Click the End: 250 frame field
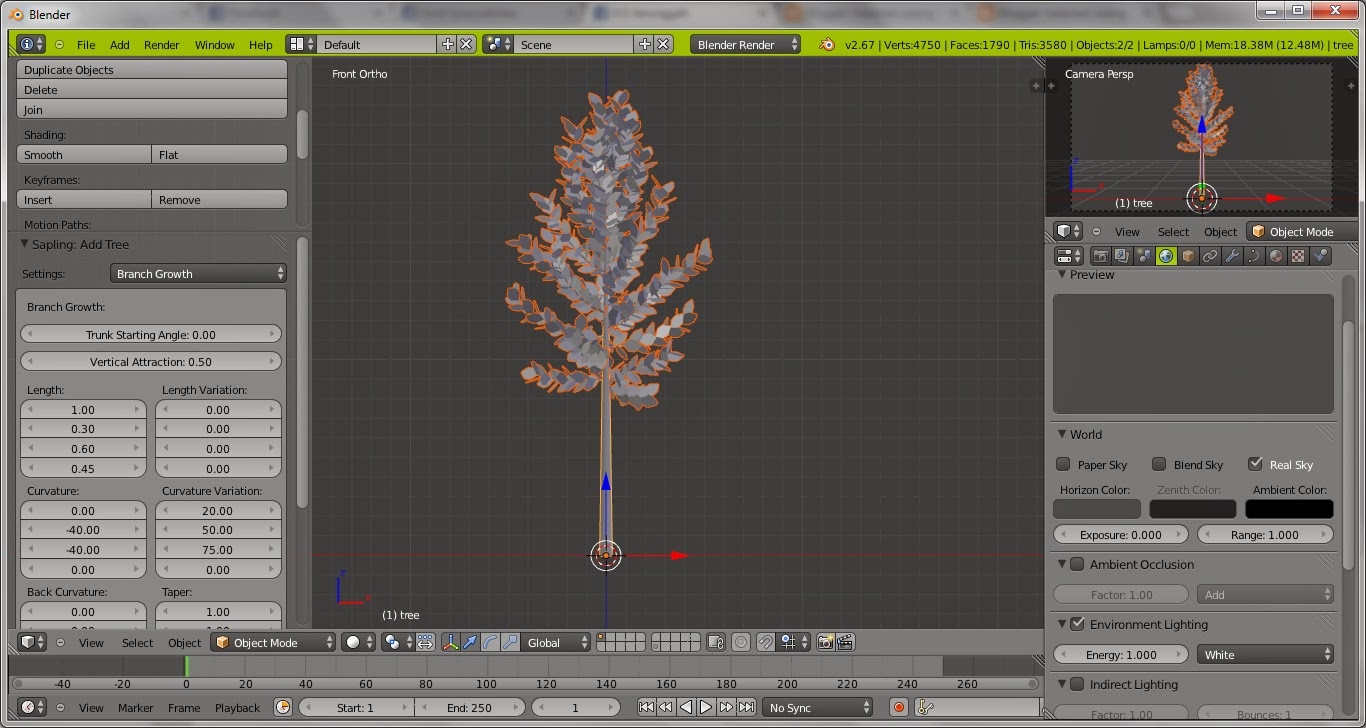The image size is (1366, 728). (x=470, y=707)
